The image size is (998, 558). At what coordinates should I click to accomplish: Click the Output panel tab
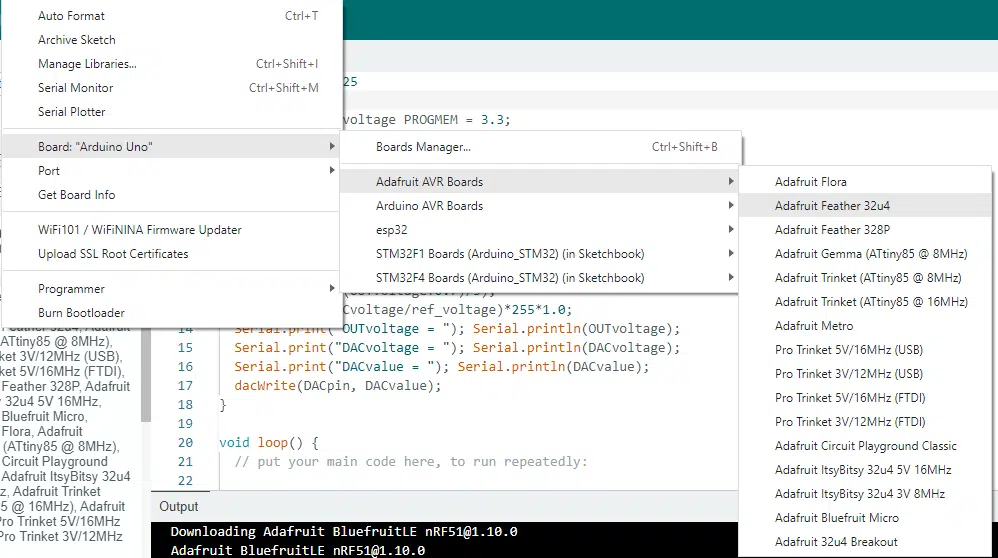tap(179, 506)
